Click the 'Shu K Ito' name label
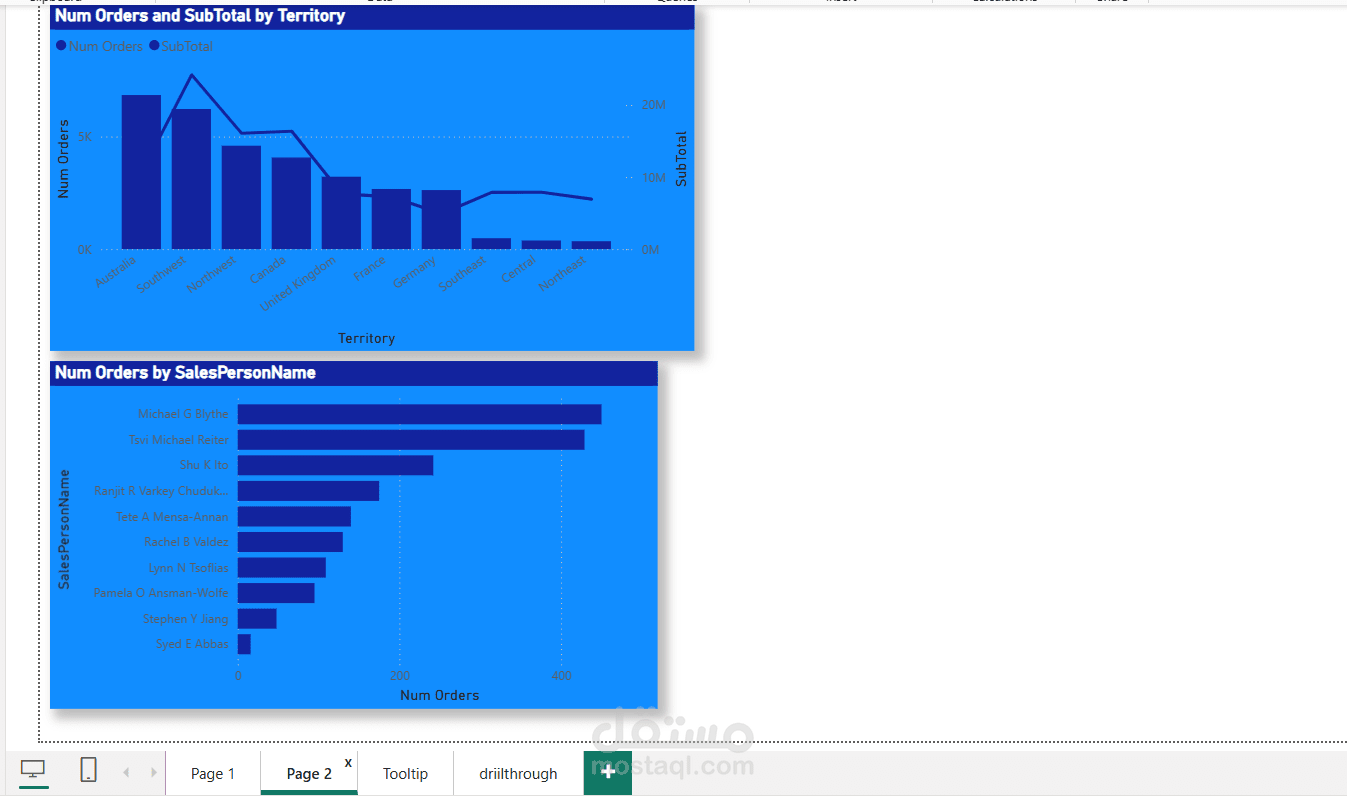Image resolution: width=1347 pixels, height=796 pixels. point(204,465)
